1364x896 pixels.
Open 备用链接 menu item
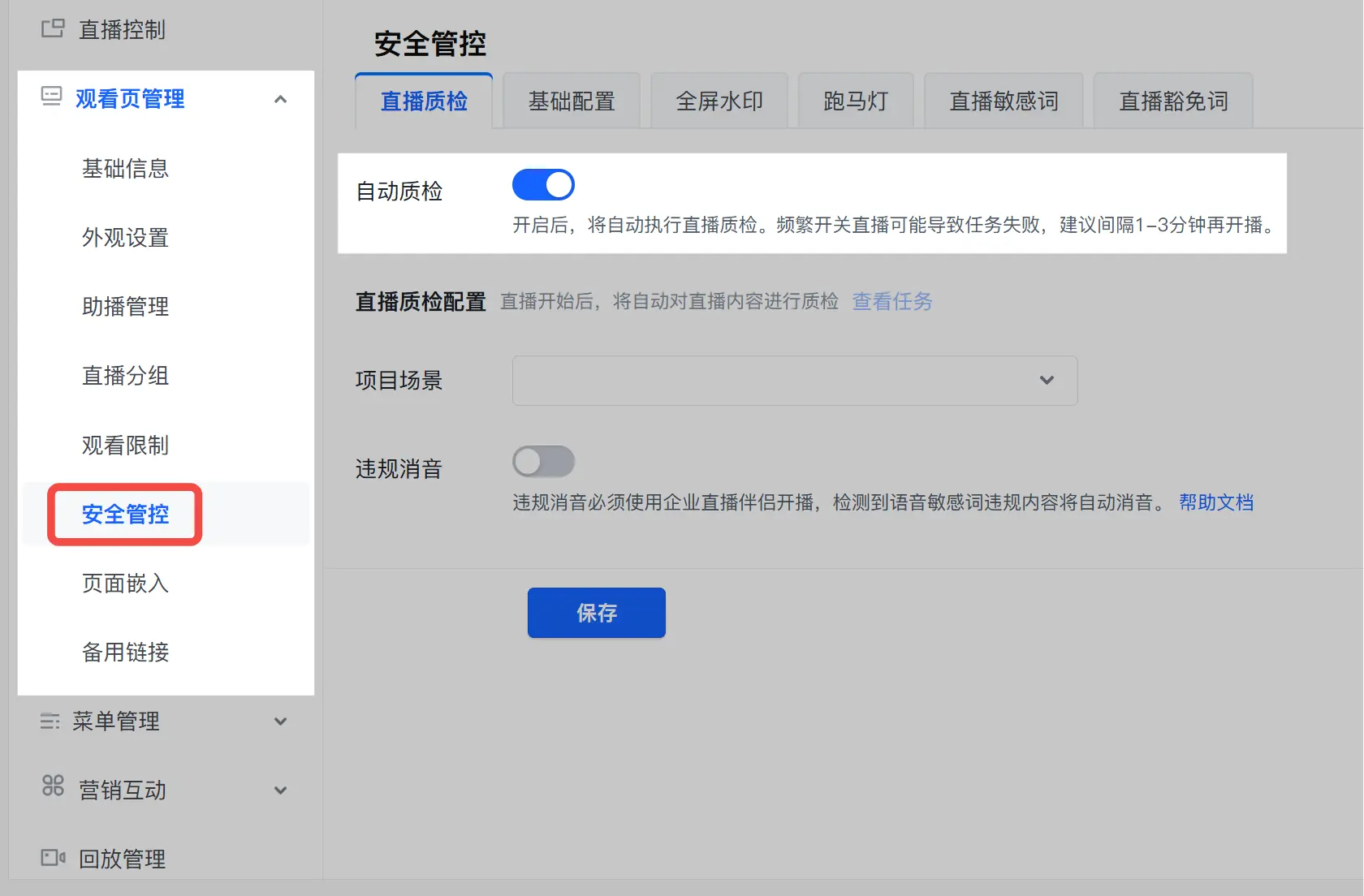pyautogui.click(x=125, y=652)
